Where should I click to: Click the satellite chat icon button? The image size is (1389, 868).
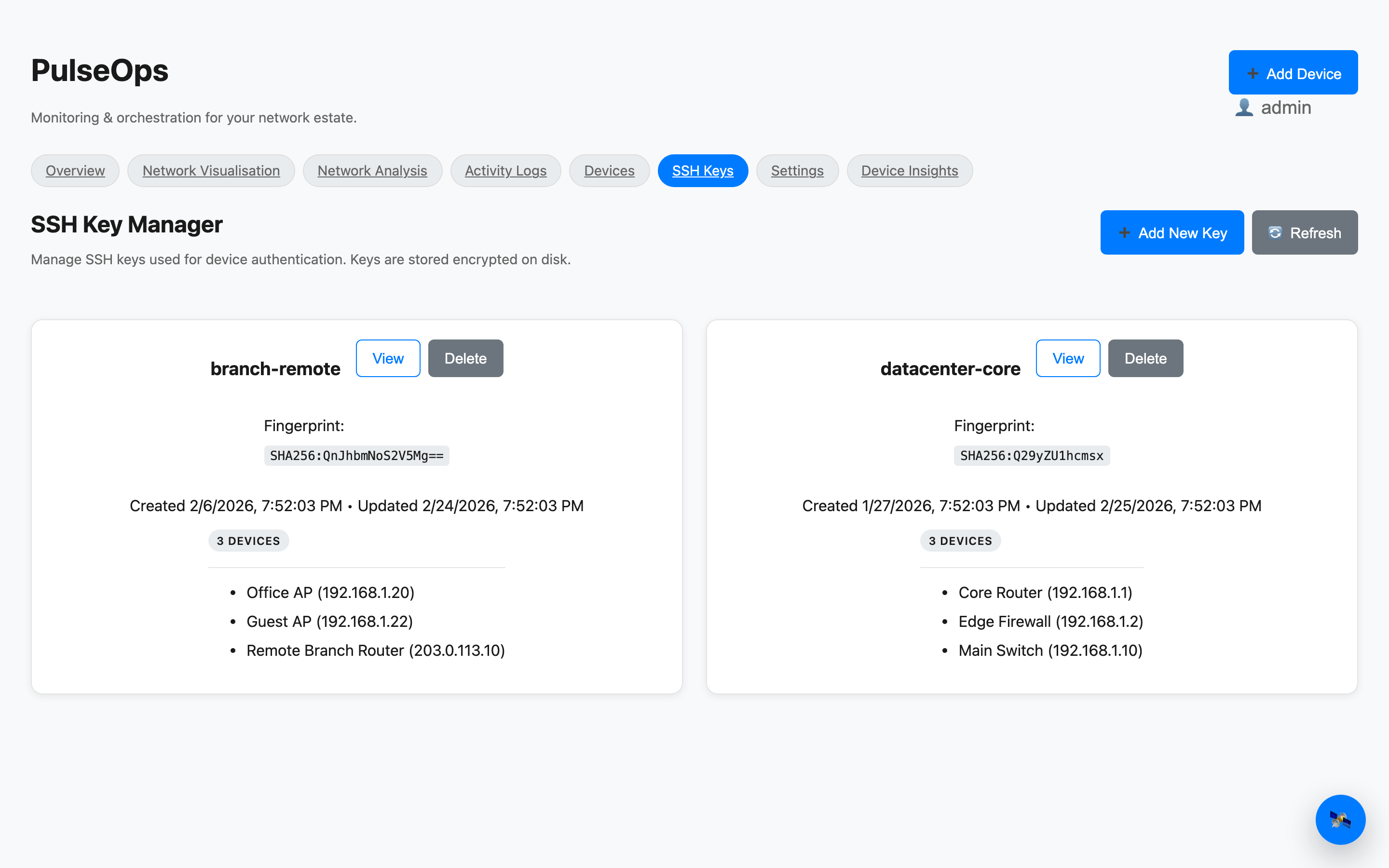pos(1340,819)
